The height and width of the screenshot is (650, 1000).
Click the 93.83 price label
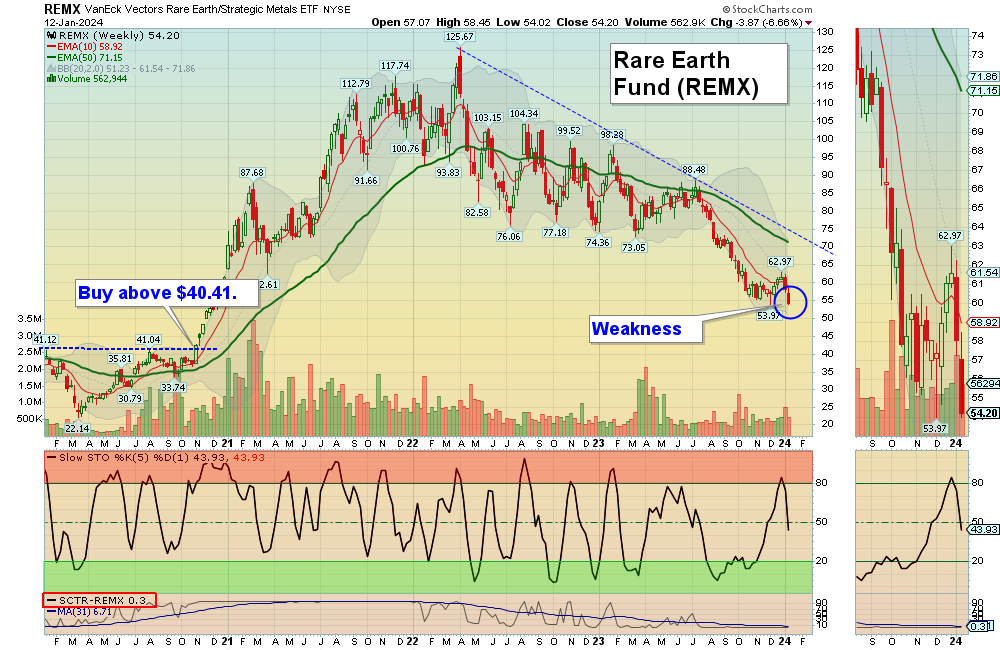point(448,173)
